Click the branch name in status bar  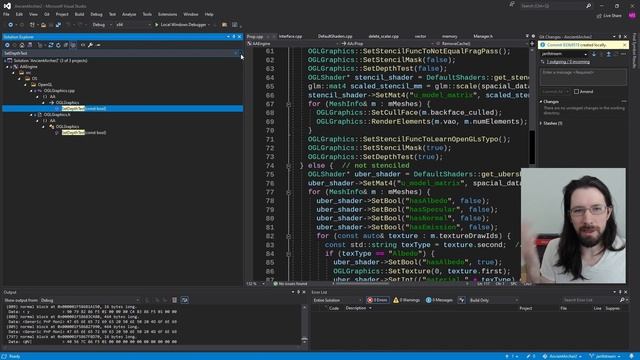[606, 356]
